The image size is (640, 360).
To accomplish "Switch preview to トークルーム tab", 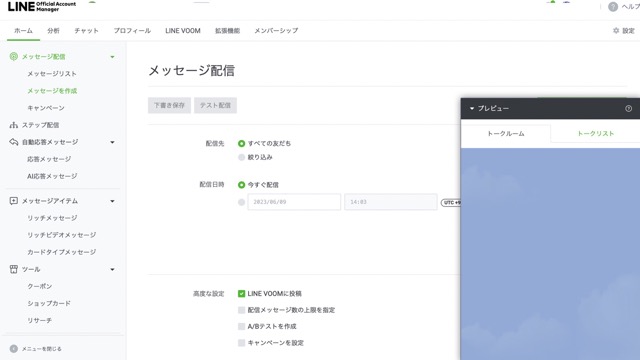I will coord(506,133).
